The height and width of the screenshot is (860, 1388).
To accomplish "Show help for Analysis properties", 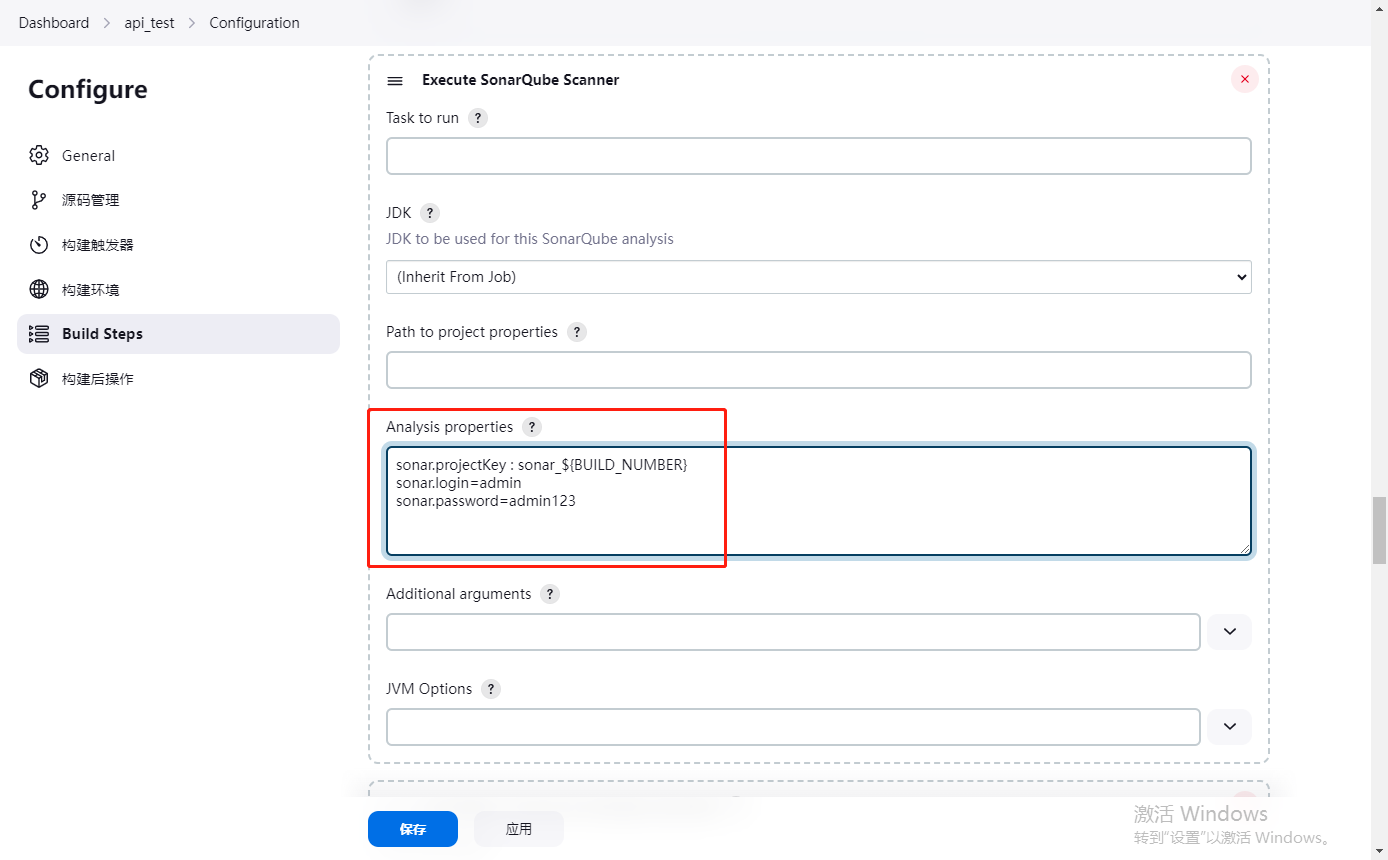I will [532, 427].
